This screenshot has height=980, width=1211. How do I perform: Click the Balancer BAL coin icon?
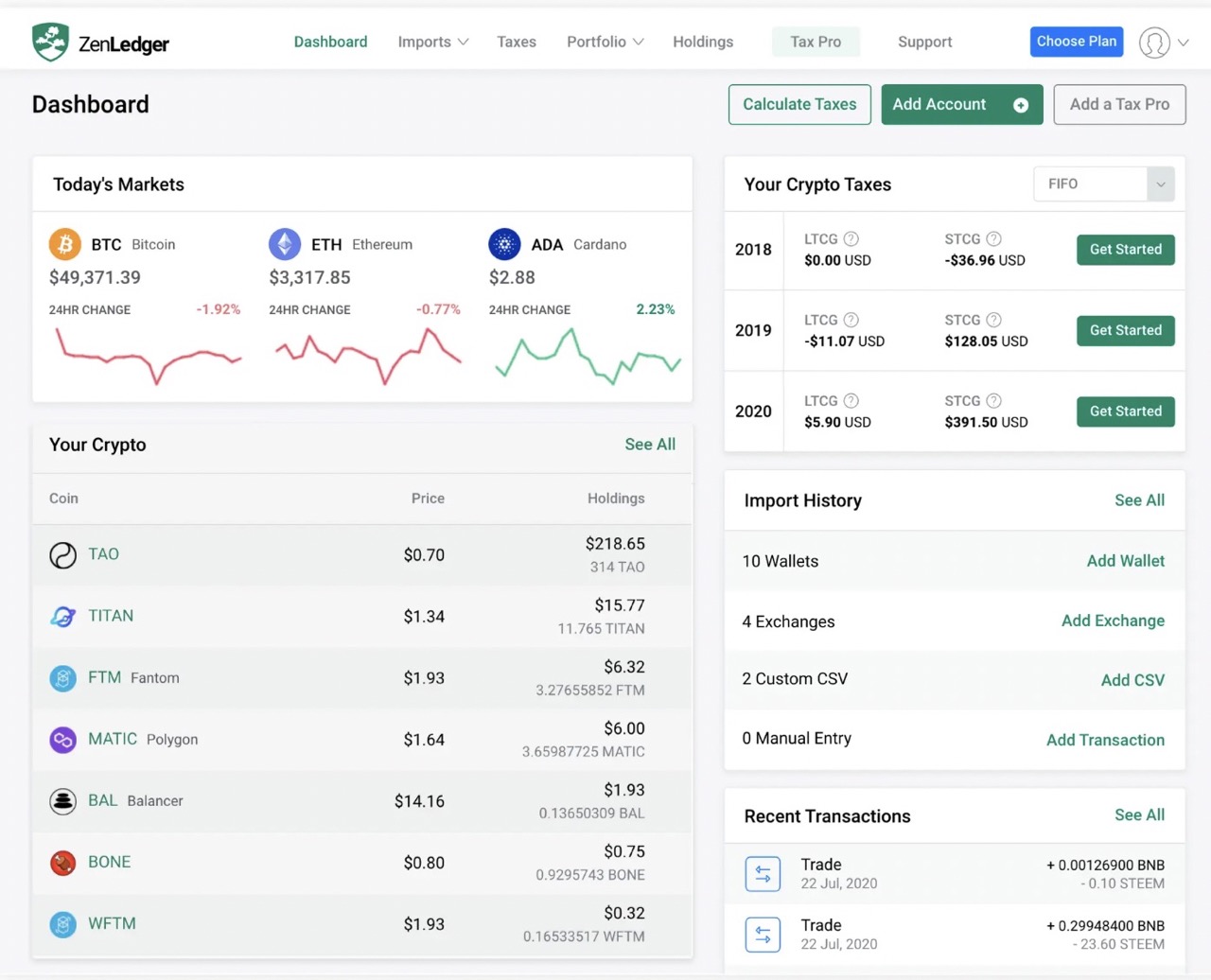pos(62,801)
